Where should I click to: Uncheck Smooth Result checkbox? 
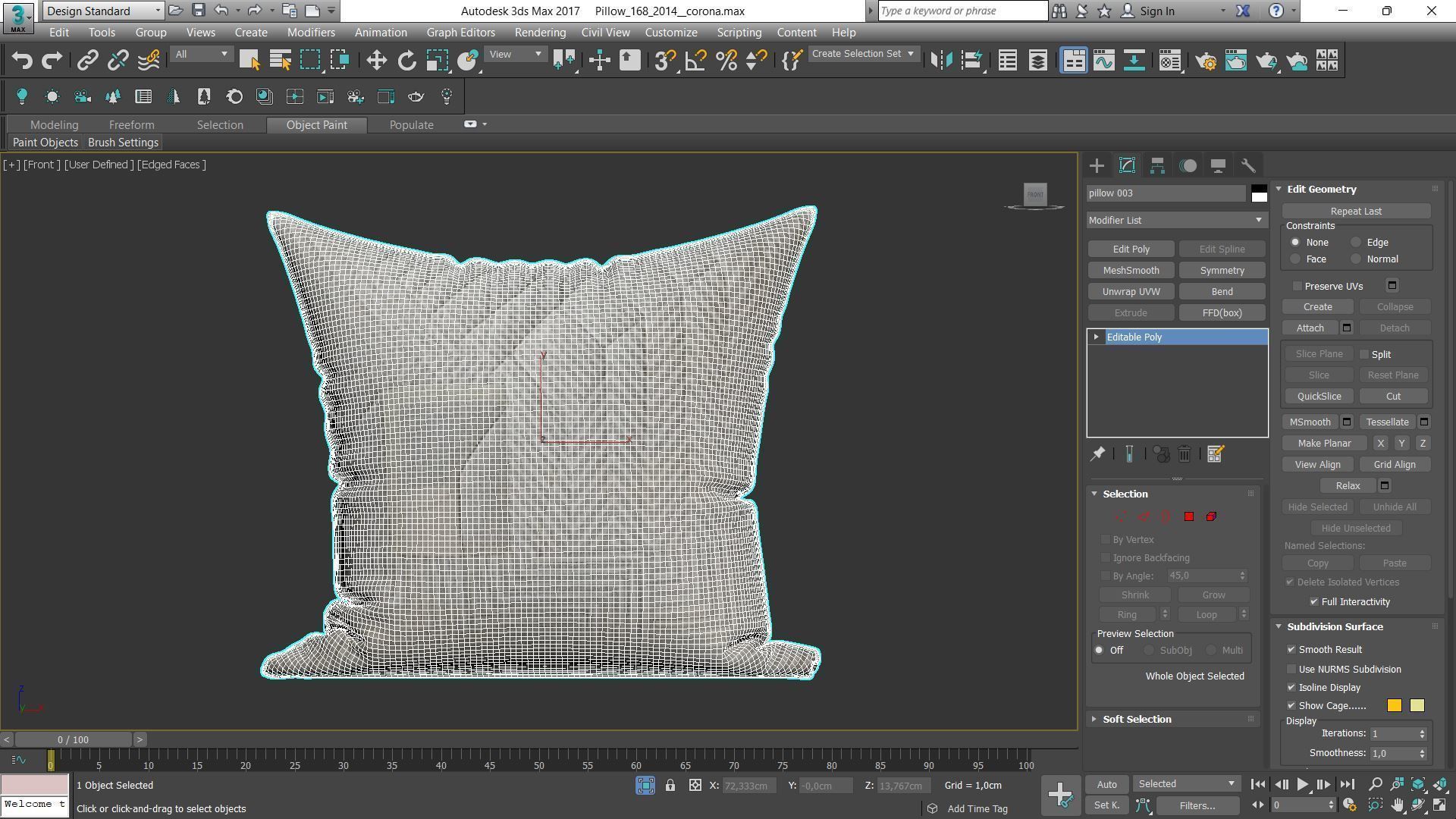(1291, 650)
